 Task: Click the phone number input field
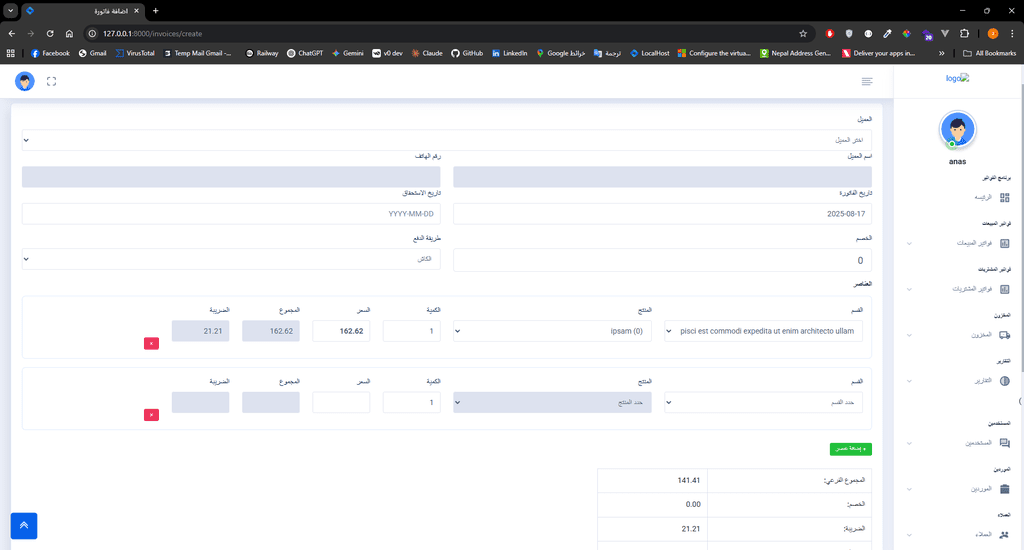231,177
